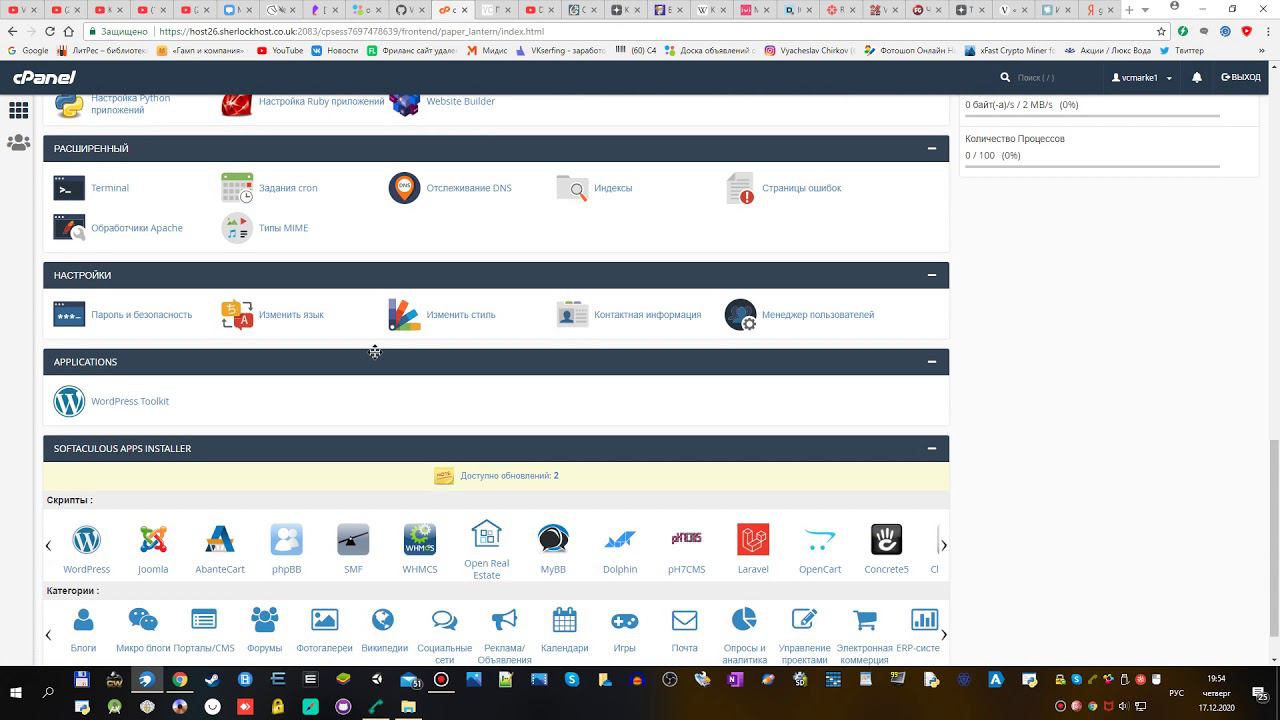Open the MIME types (Типы MIME) icon
This screenshot has height=720, width=1280.
(x=237, y=228)
